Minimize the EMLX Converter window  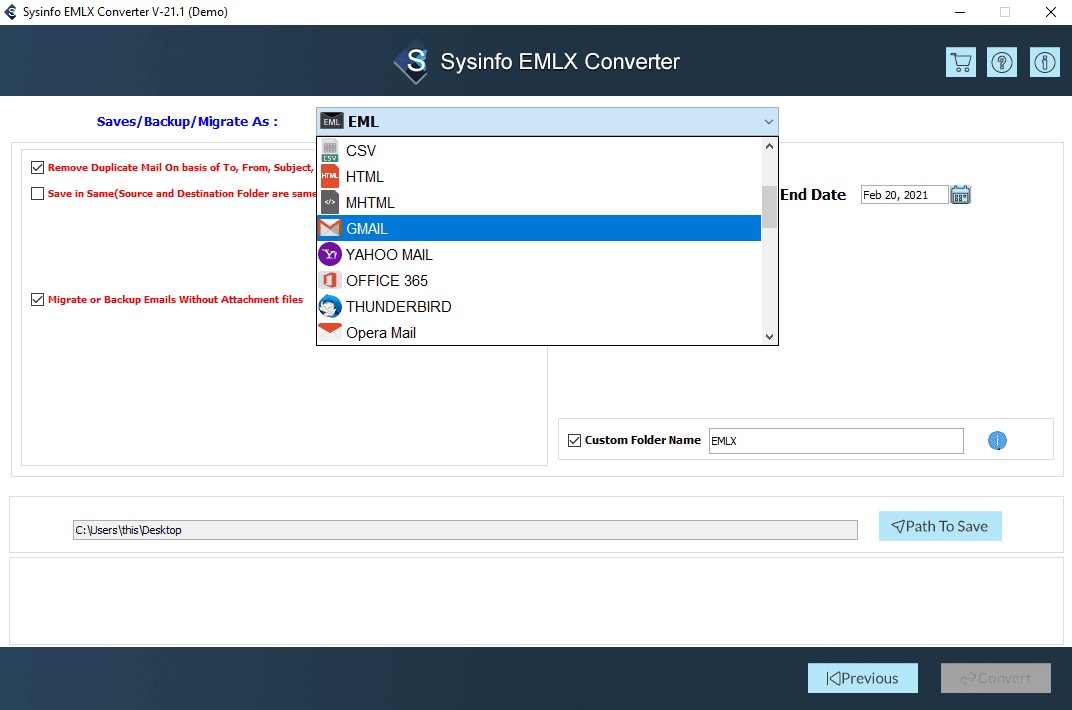click(x=960, y=12)
